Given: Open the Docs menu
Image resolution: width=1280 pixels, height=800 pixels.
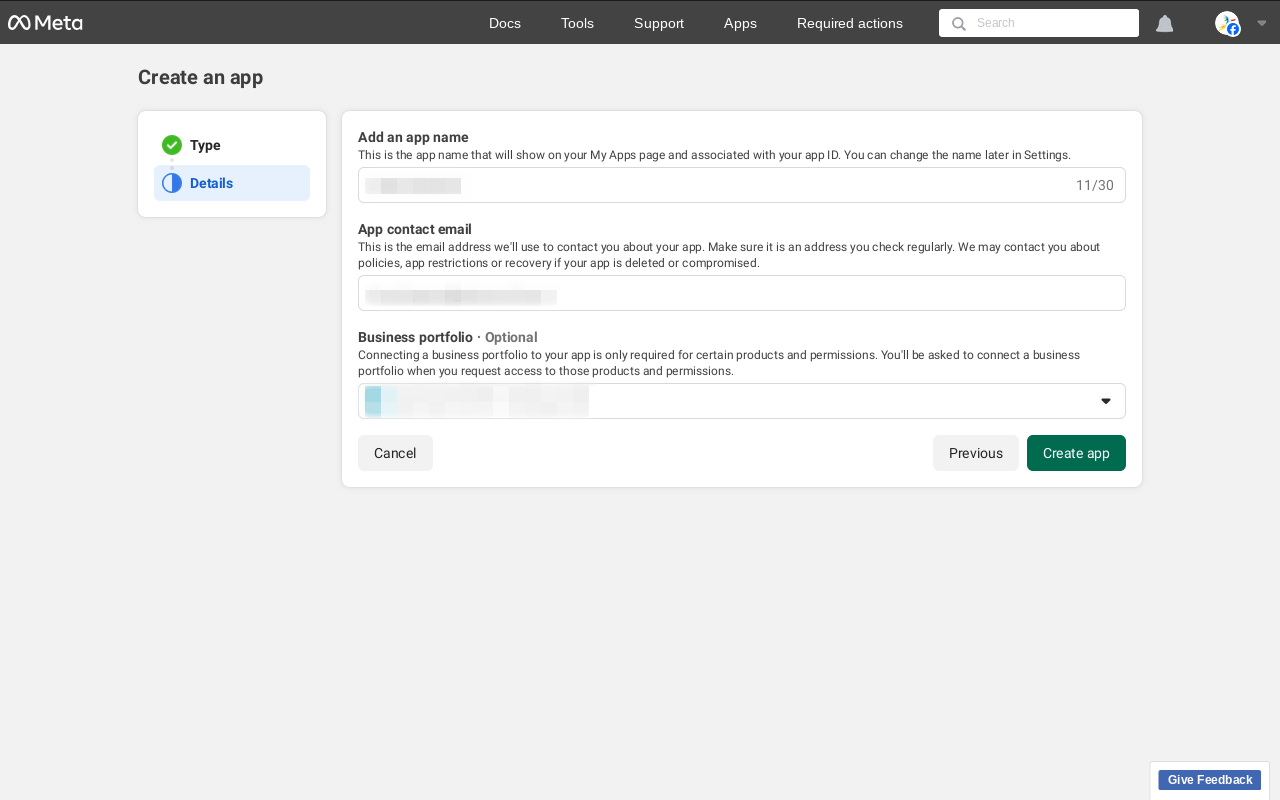Looking at the screenshot, I should [x=505, y=23].
